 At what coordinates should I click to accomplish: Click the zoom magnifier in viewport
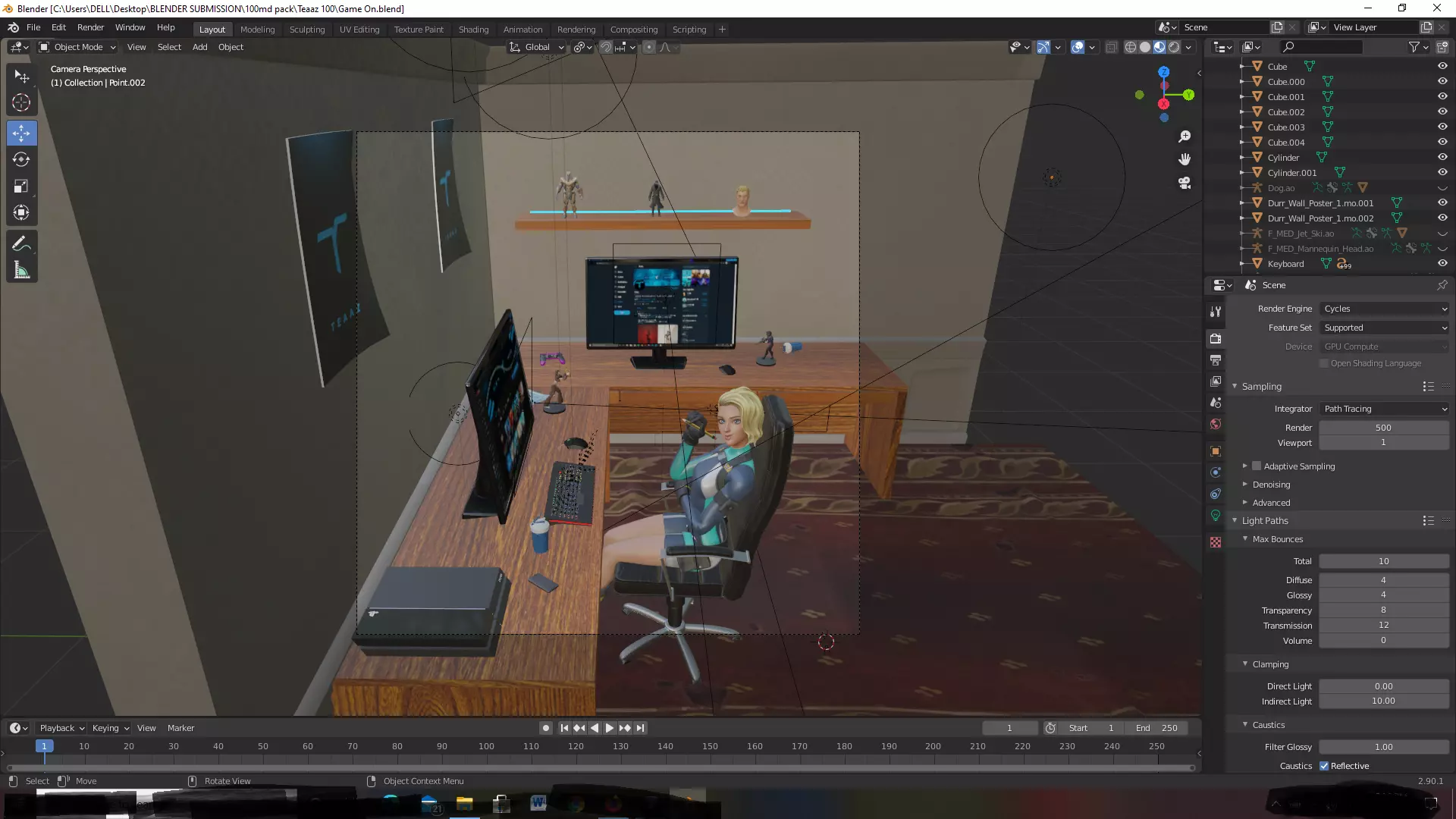1185,136
